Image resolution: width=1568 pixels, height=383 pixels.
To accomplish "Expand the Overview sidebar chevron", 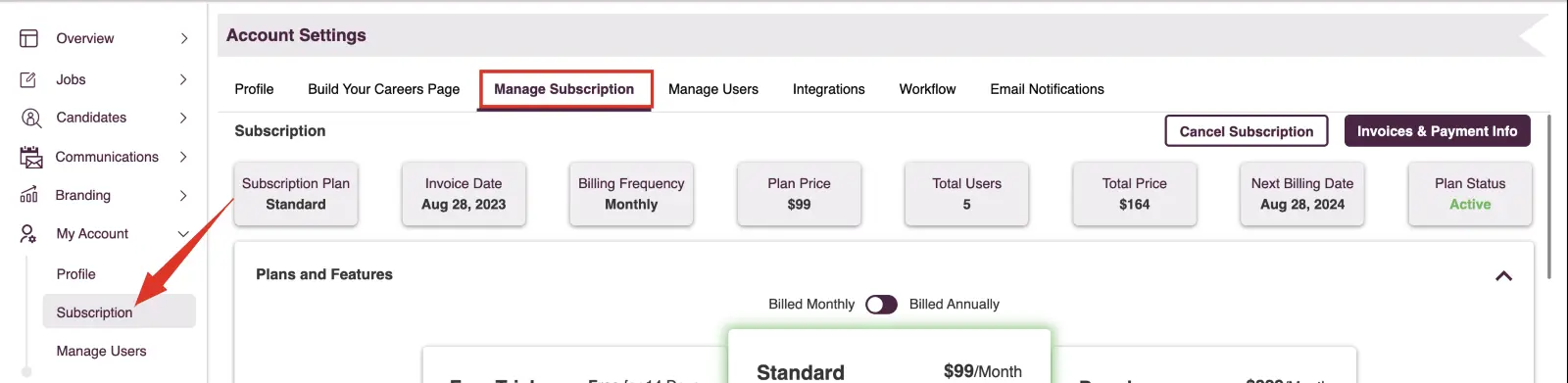I will (183, 38).
